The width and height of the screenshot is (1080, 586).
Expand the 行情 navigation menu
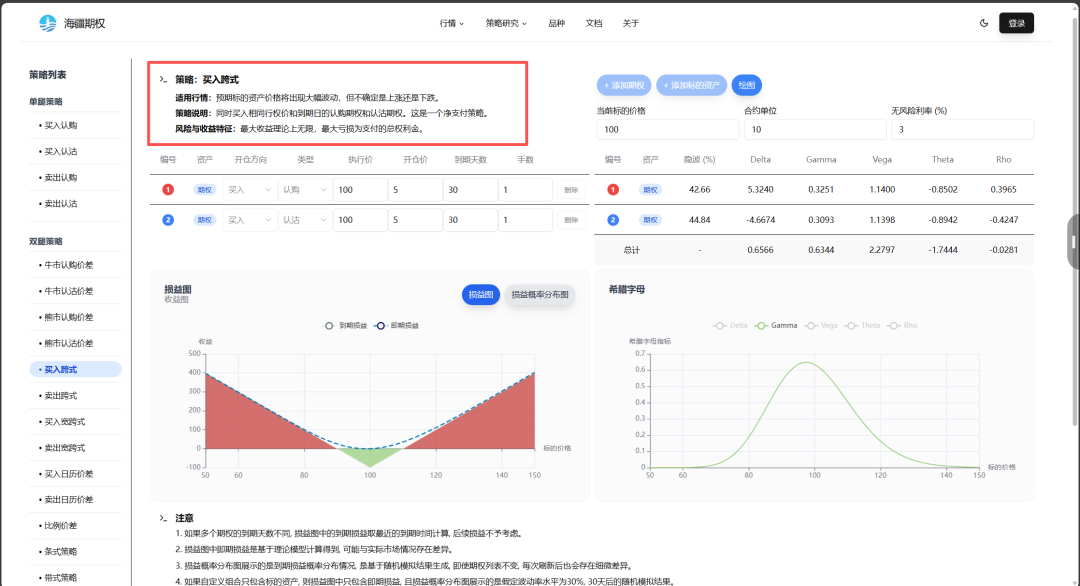pos(452,23)
